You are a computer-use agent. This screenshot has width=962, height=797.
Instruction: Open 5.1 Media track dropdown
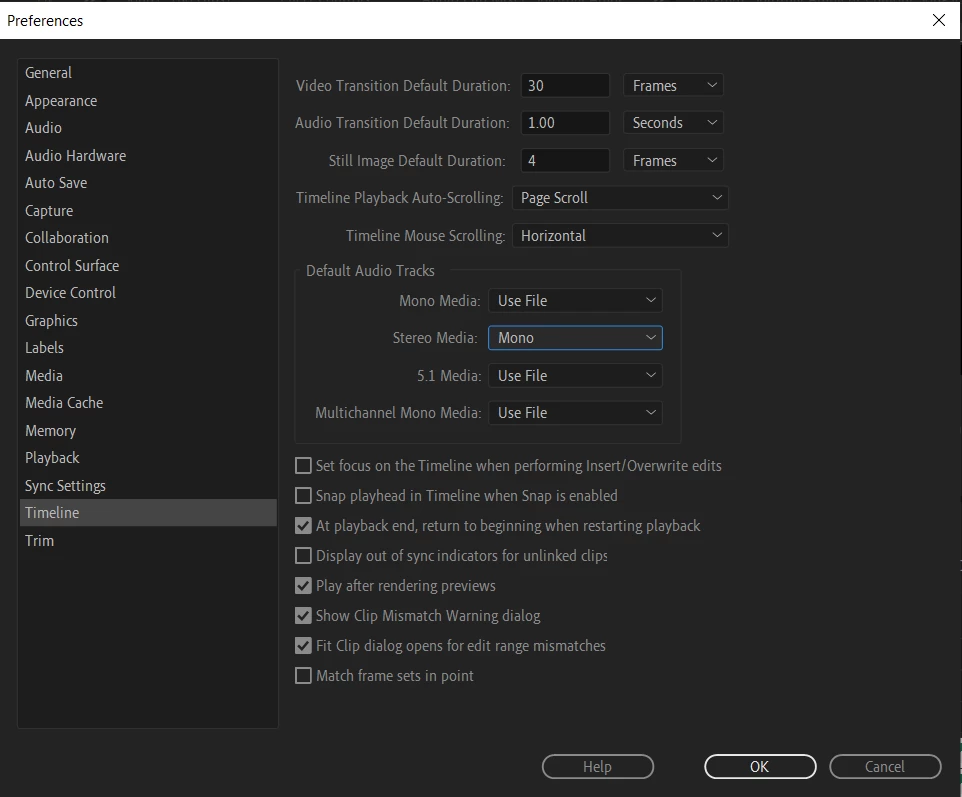[x=575, y=375]
